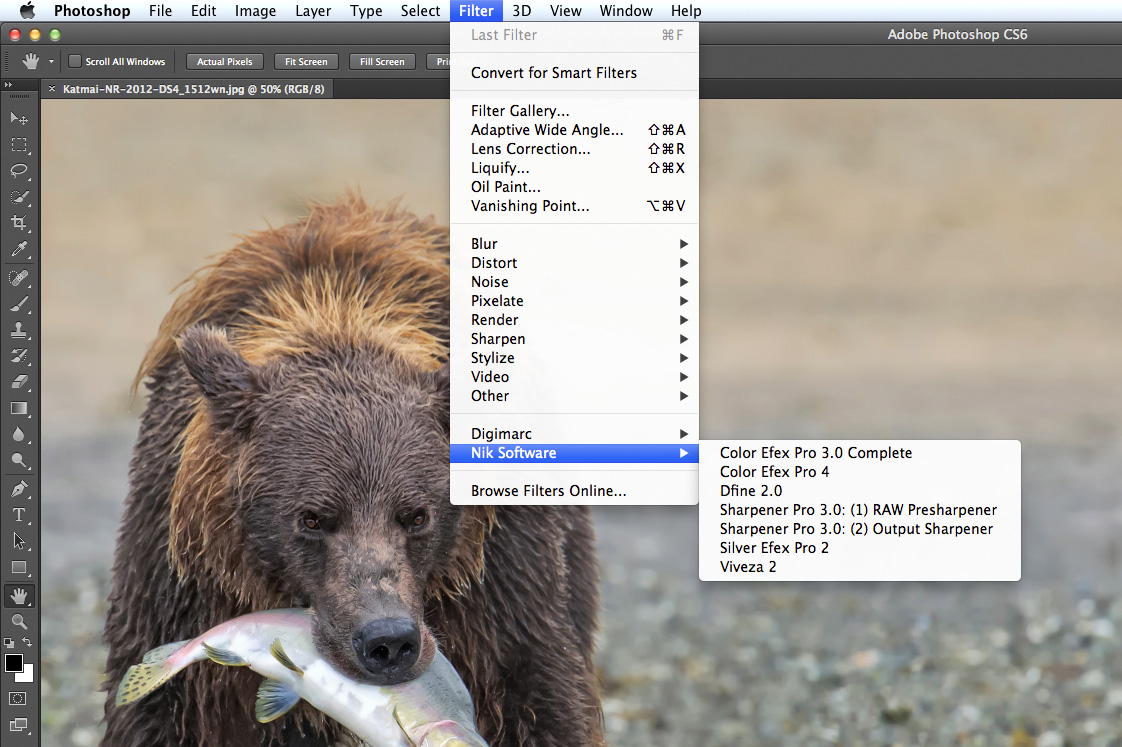The width and height of the screenshot is (1122, 747).
Task: Select the Rectangular Marquee tool
Action: point(19,145)
